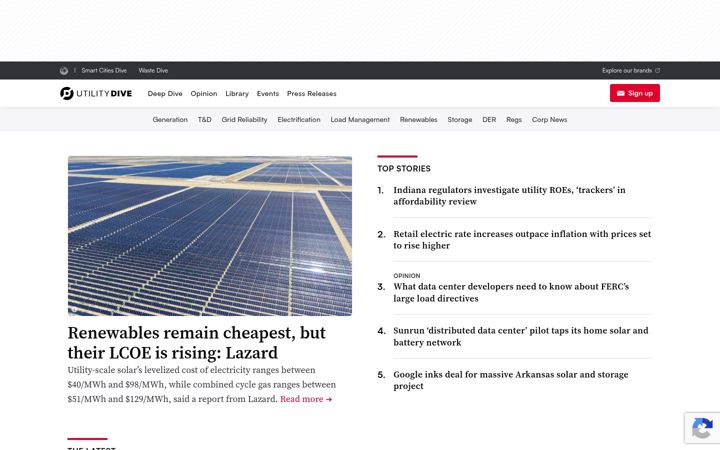The image size is (720, 450).
Task: Click the Utility Dive logo
Action: [x=96, y=93]
